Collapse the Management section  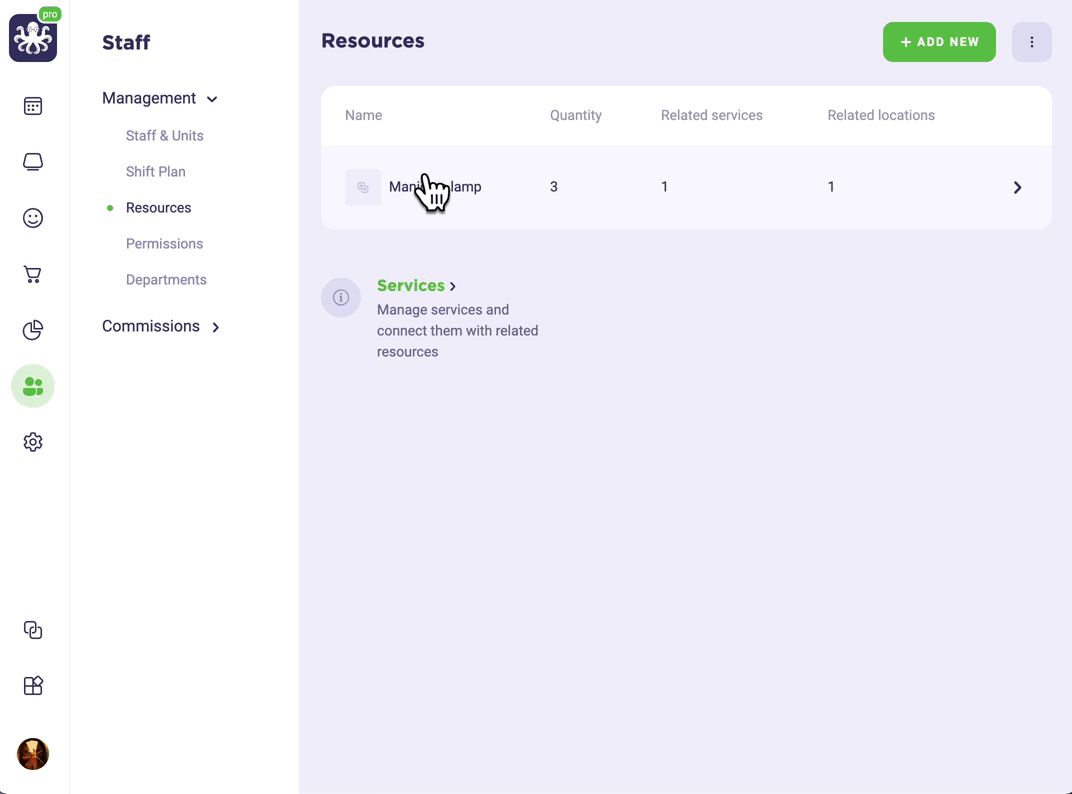(159, 98)
